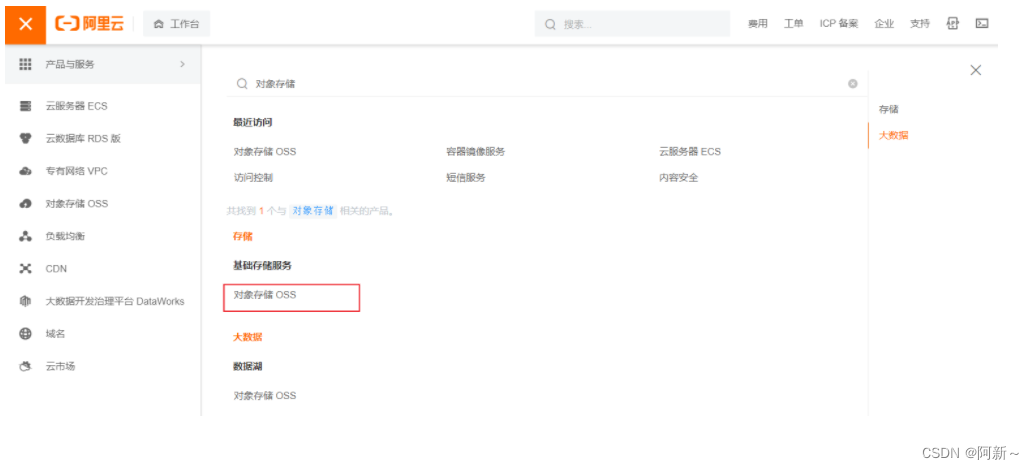The image size is (1034, 469).
Task: Open 容器镜像服务 under 最近访问
Action: pos(475,152)
